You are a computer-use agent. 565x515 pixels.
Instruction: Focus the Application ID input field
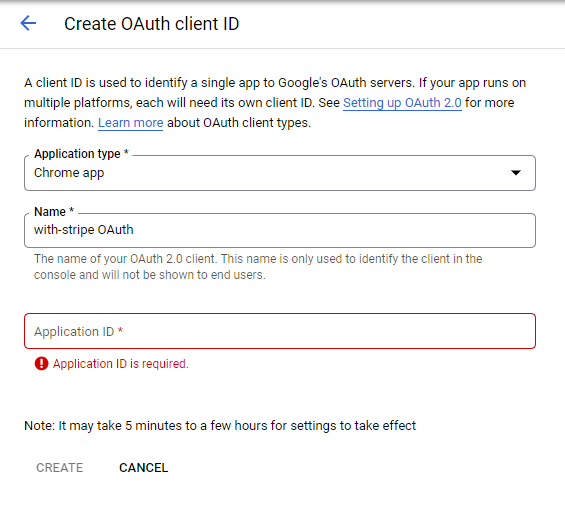[x=280, y=331]
